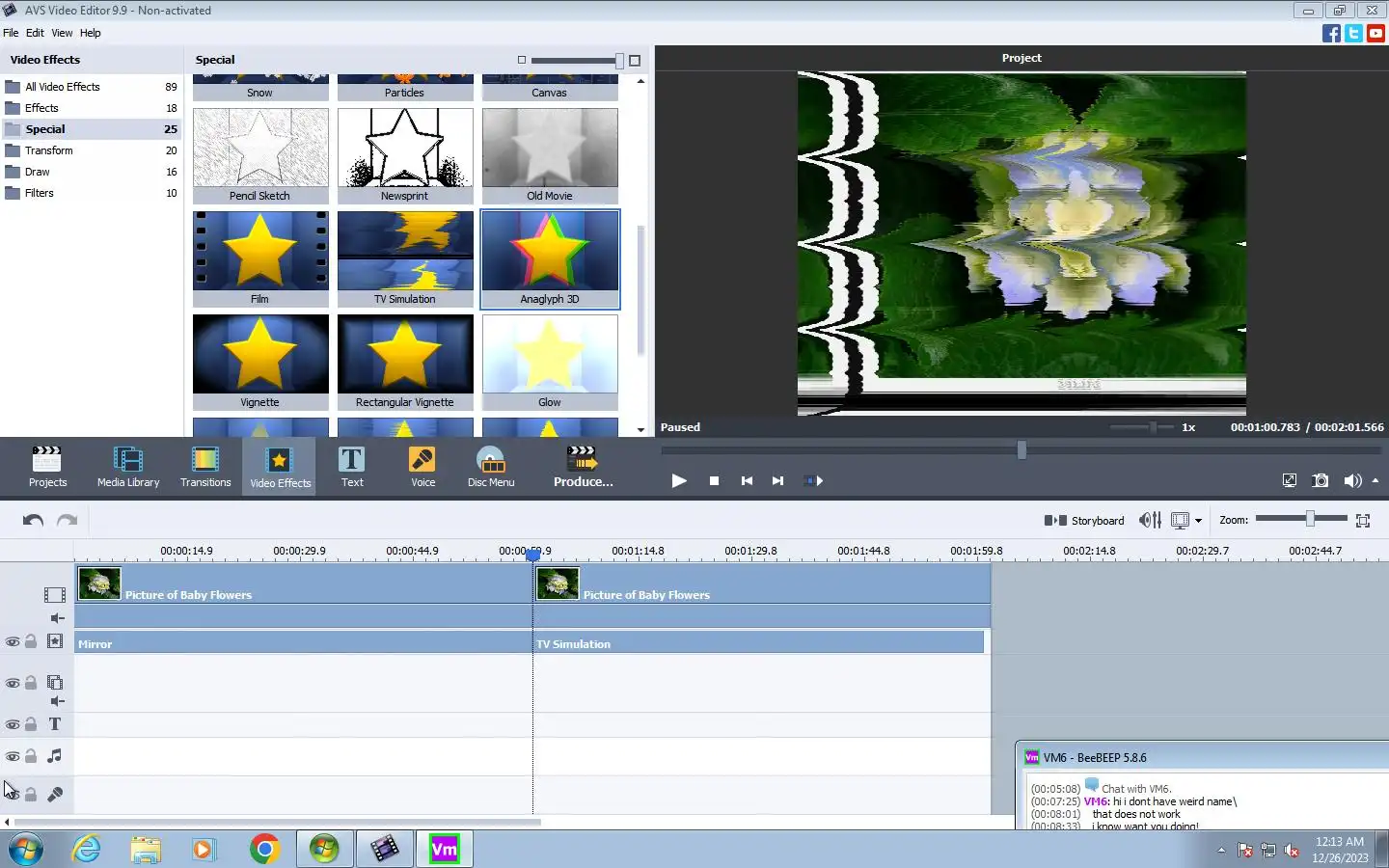The height and width of the screenshot is (868, 1389).
Task: Open the Voice recording tool
Action: click(422, 467)
